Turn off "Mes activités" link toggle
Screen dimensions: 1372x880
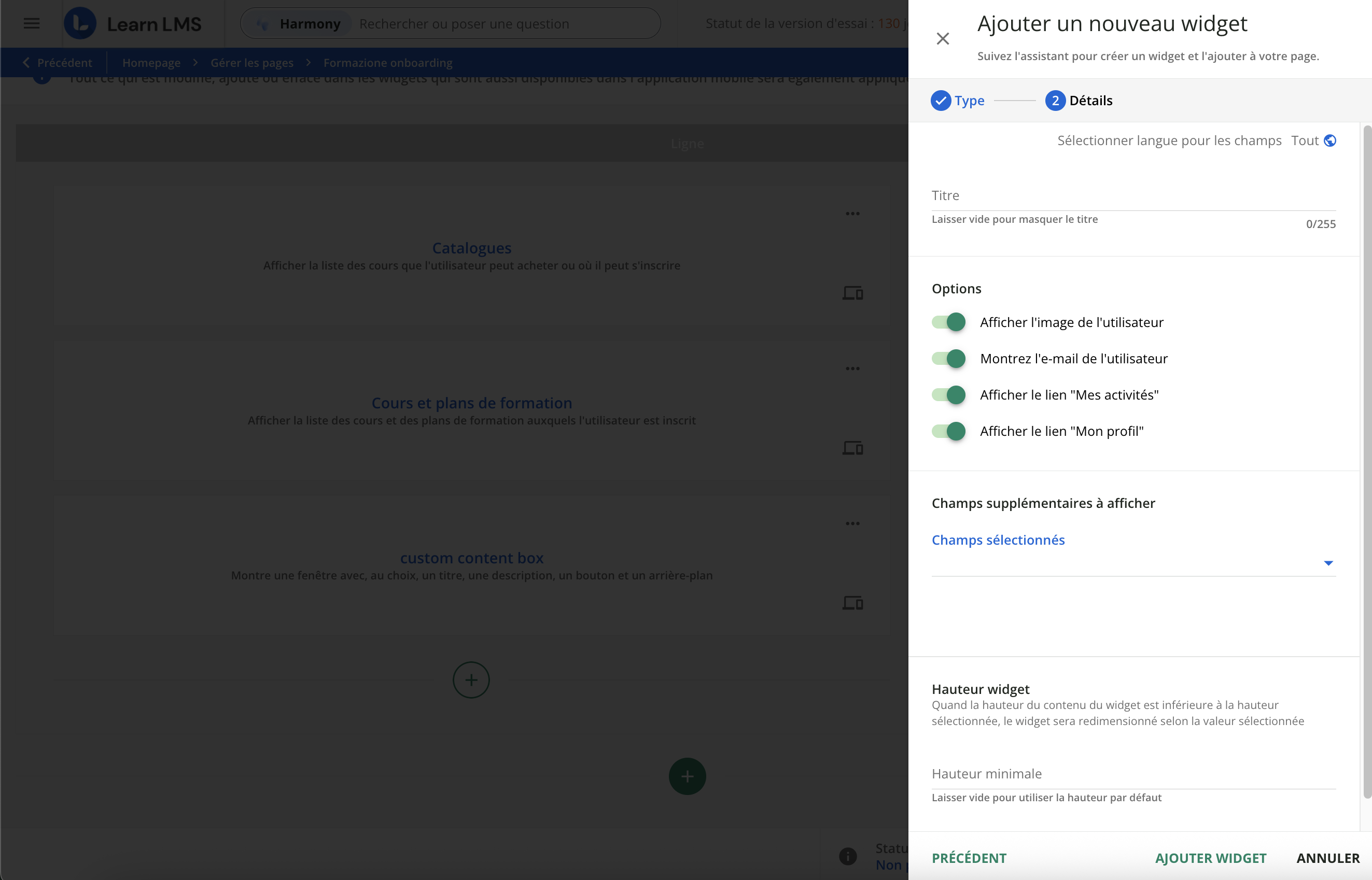coord(949,395)
